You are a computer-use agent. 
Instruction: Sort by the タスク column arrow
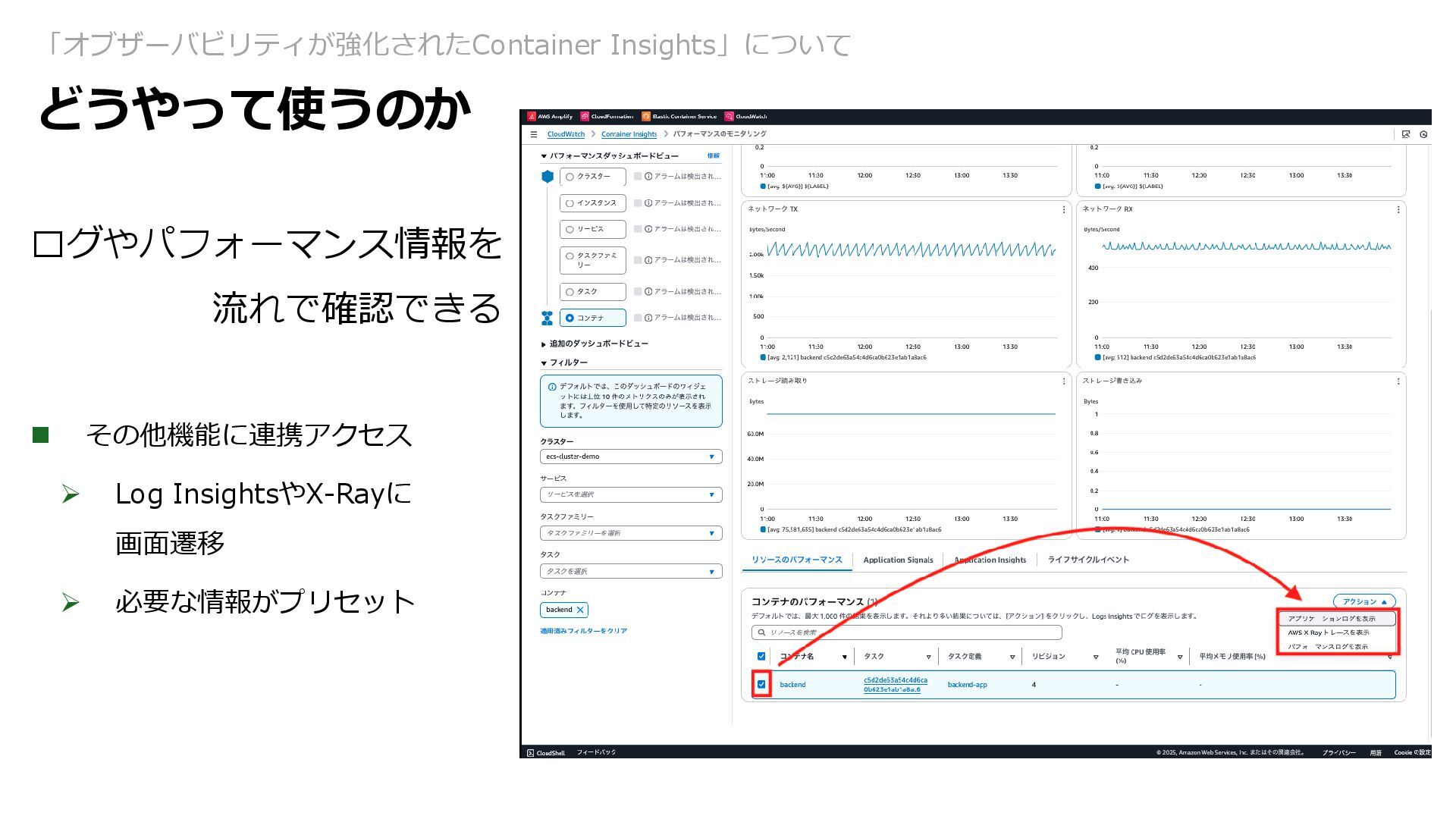(928, 657)
